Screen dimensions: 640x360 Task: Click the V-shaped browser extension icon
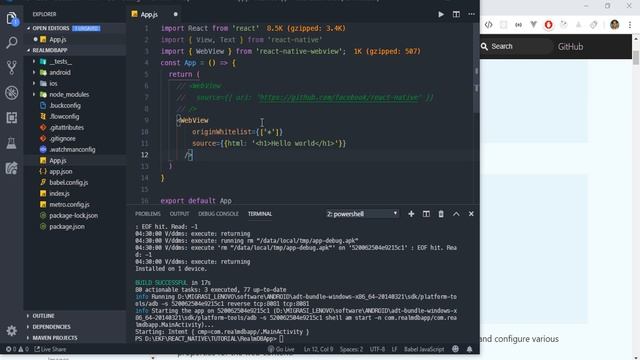tap(533, 25)
